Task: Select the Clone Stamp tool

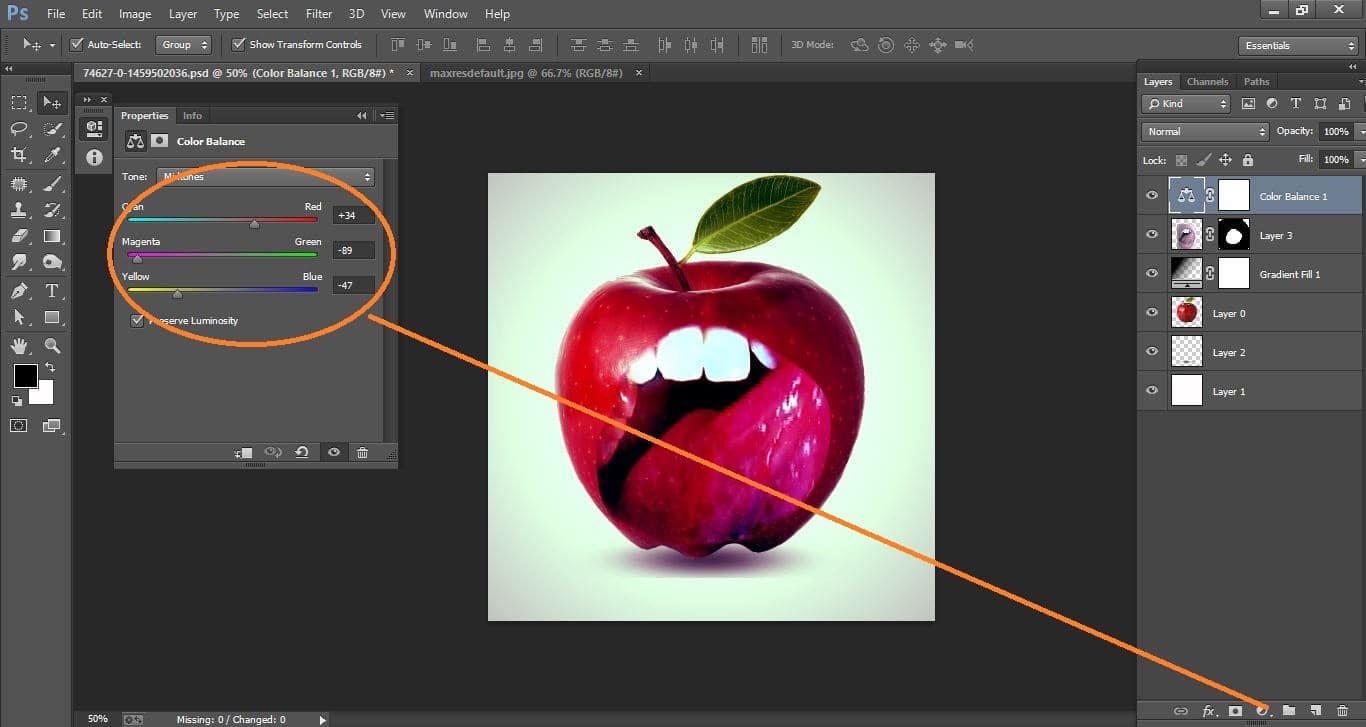Action: (x=18, y=209)
